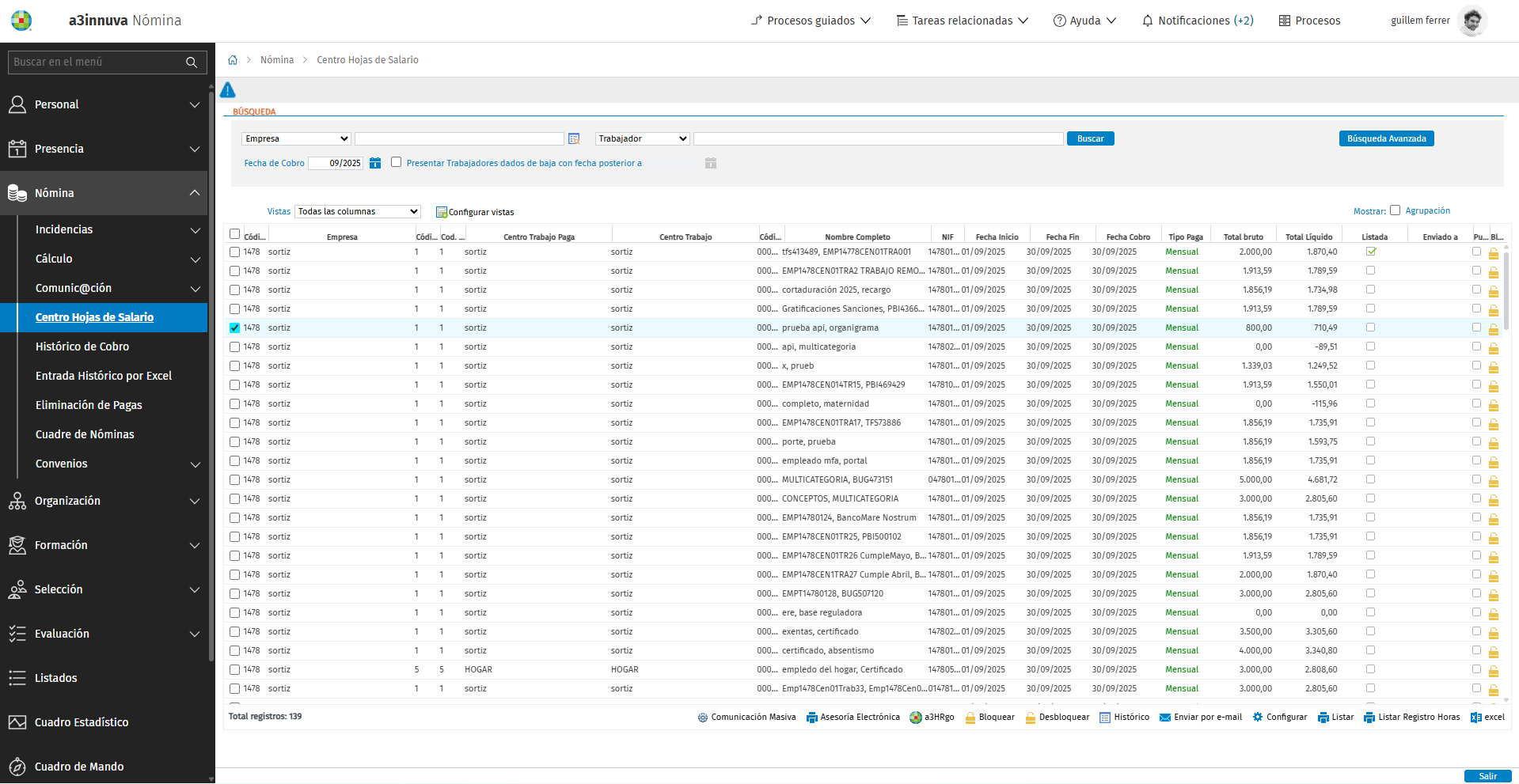
Task: Uncheck the 'prueba api, organigrama' row checkbox
Action: (234, 328)
